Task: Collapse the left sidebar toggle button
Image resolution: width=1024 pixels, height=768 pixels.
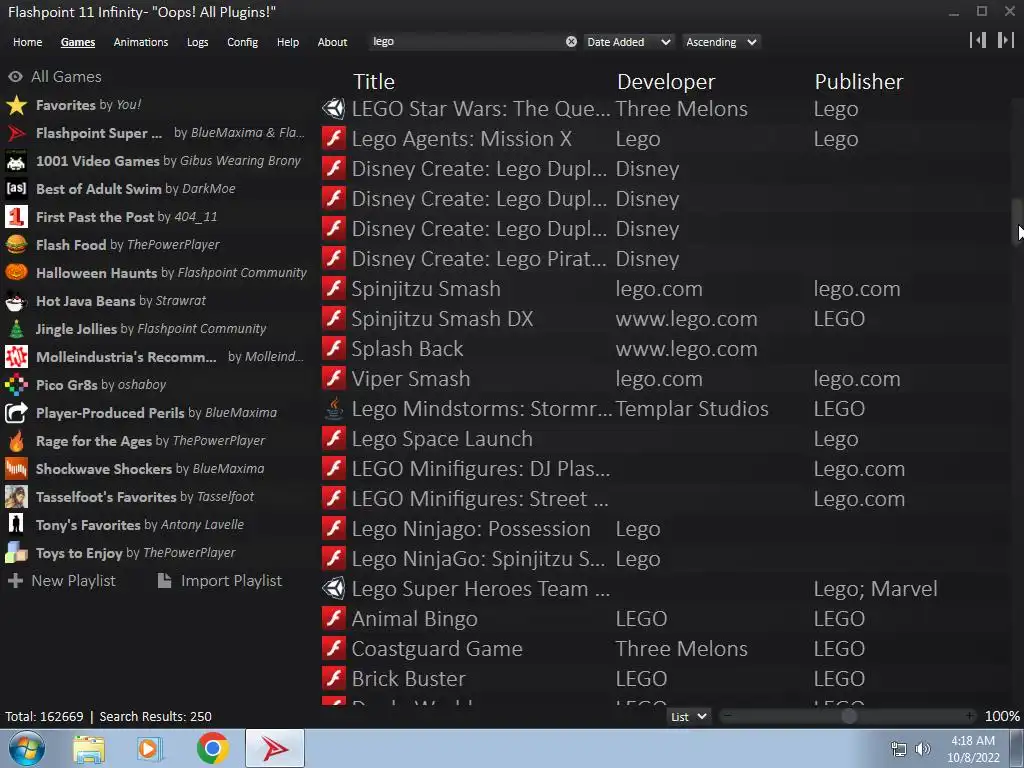Action: click(x=978, y=40)
